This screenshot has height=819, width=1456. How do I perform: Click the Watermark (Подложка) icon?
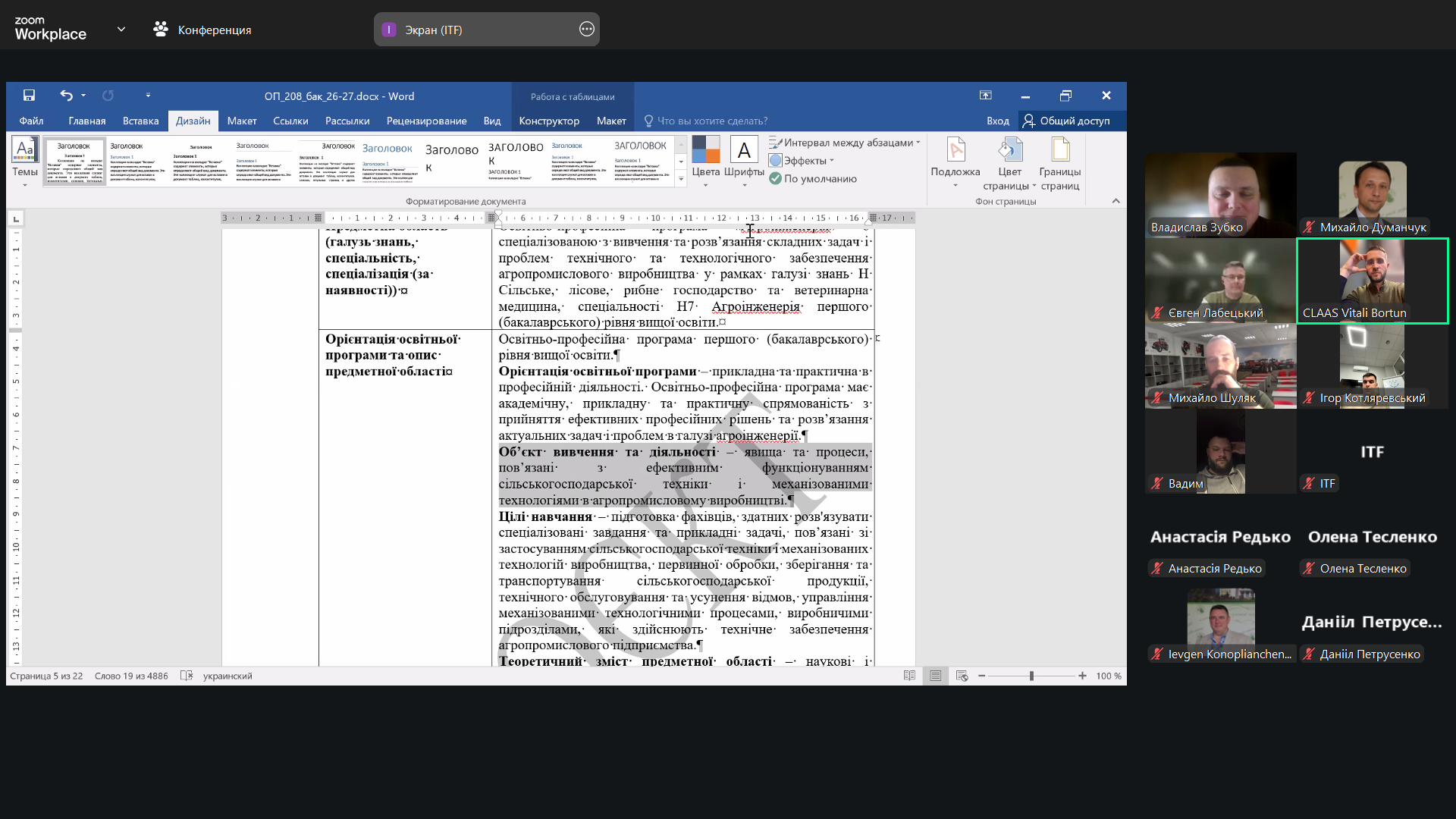click(x=955, y=150)
